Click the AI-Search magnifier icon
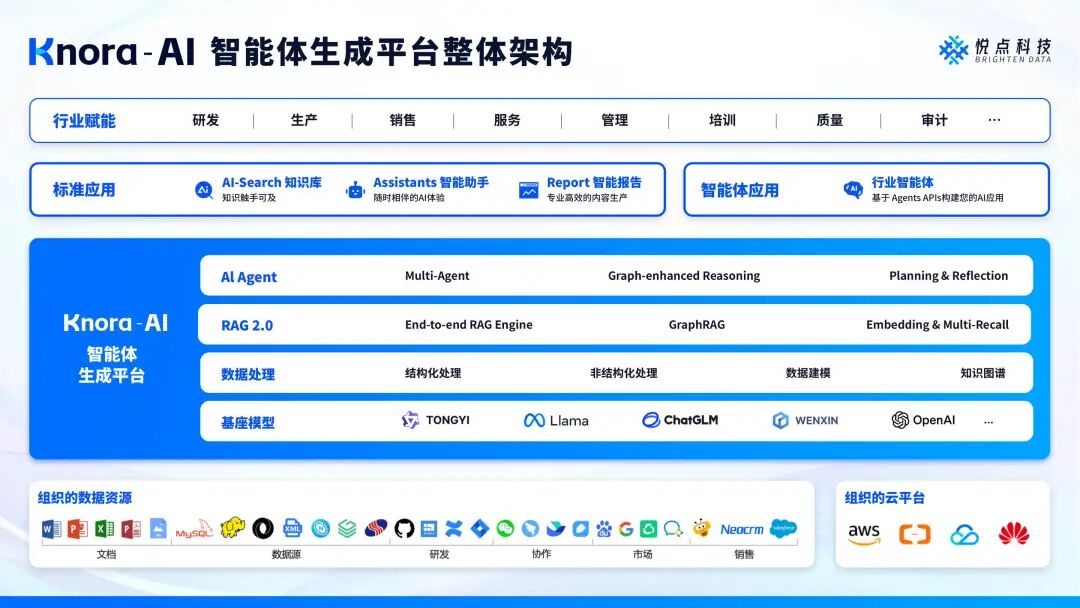Image resolution: width=1080 pixels, height=608 pixels. [x=204, y=189]
